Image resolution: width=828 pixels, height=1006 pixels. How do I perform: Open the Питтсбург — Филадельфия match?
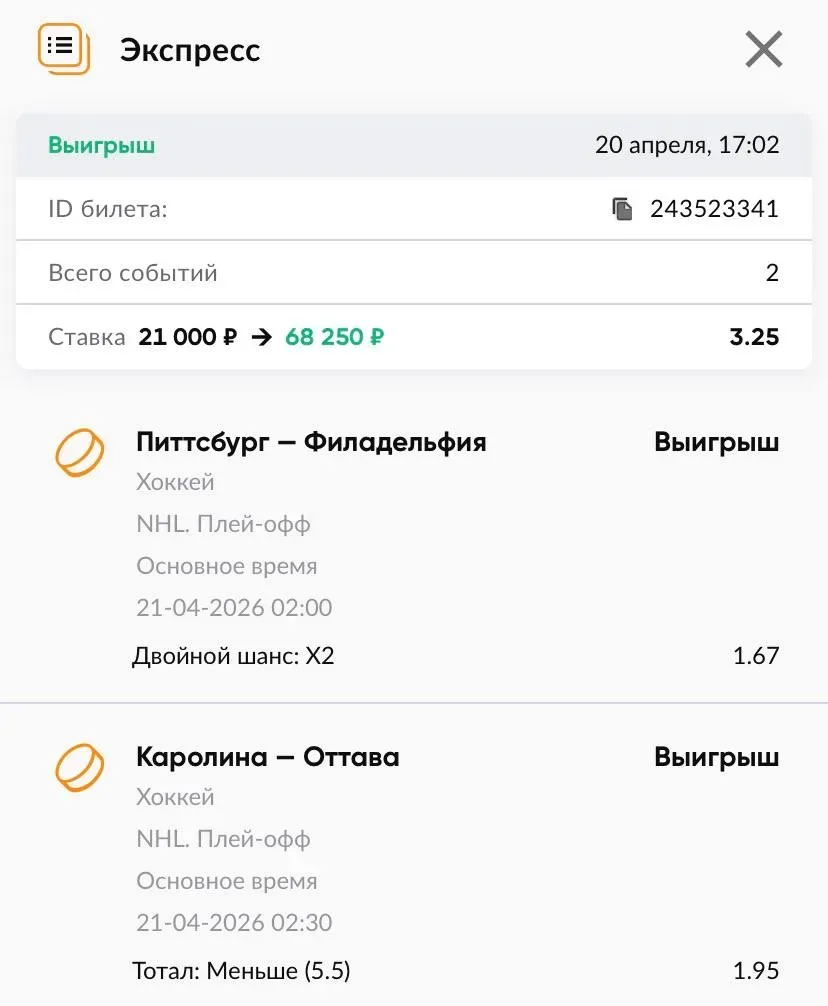point(311,442)
